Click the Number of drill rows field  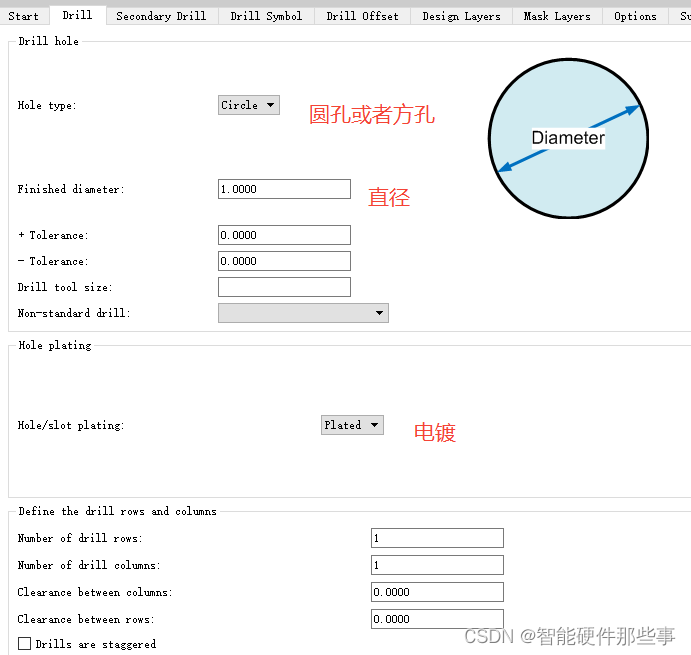[x=436, y=538]
